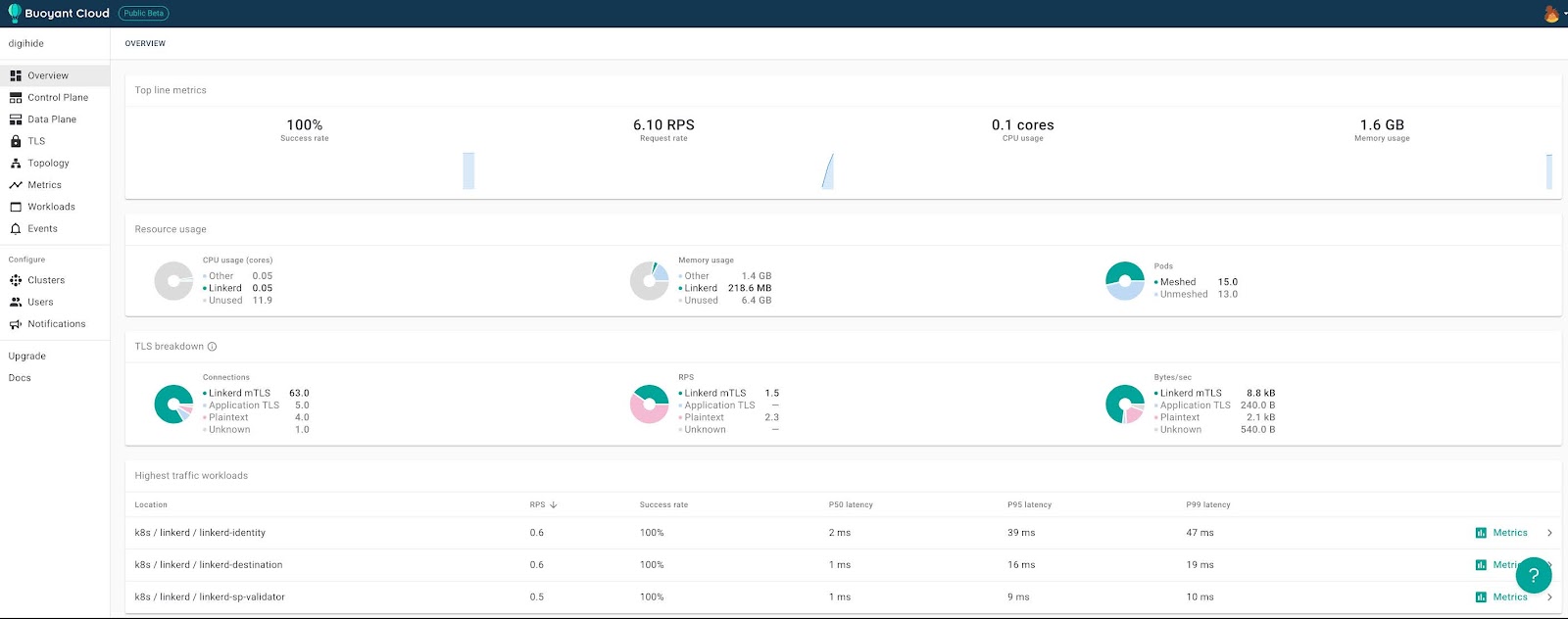The image size is (1568, 619).
Task: Click the Success rate column header
Action: click(x=663, y=505)
